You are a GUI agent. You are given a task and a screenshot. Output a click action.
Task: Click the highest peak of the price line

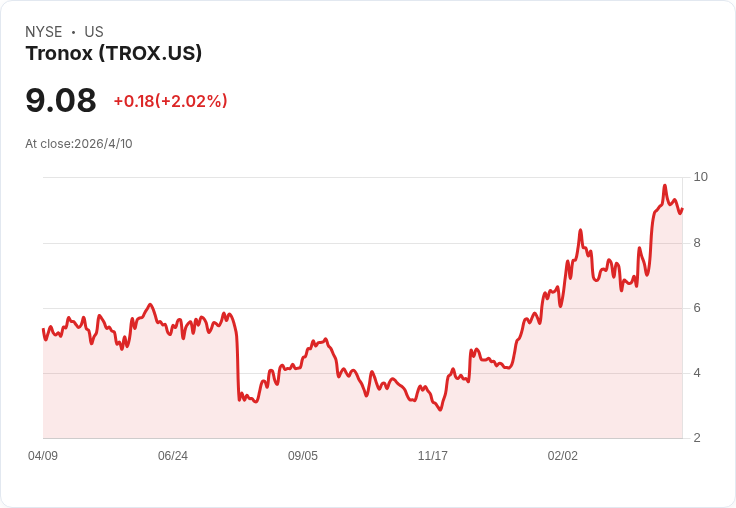tap(665, 185)
